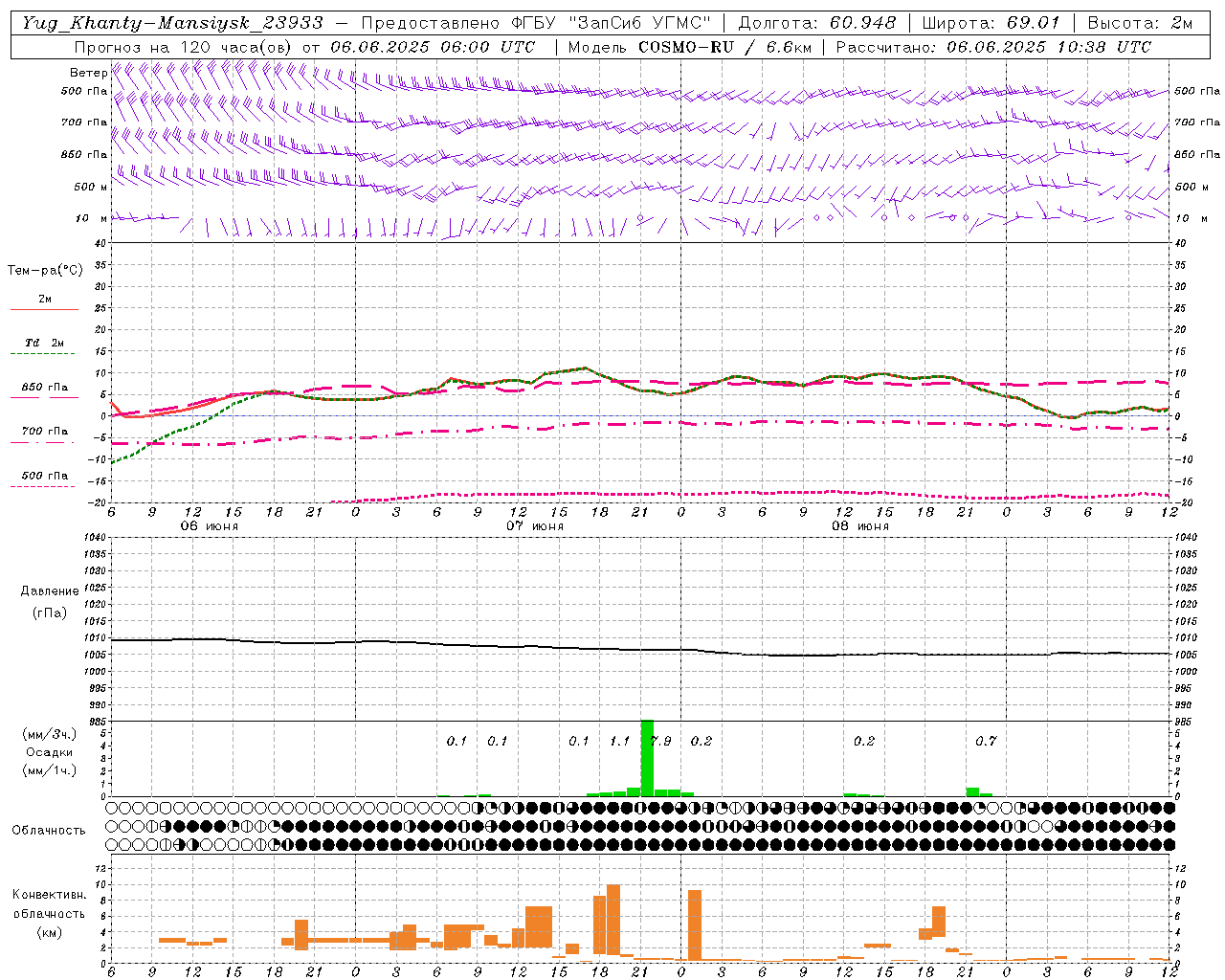Click the station title Yug_Khanty-Mansiysk_23933
1225x980 pixels.
pyautogui.click(x=172, y=23)
